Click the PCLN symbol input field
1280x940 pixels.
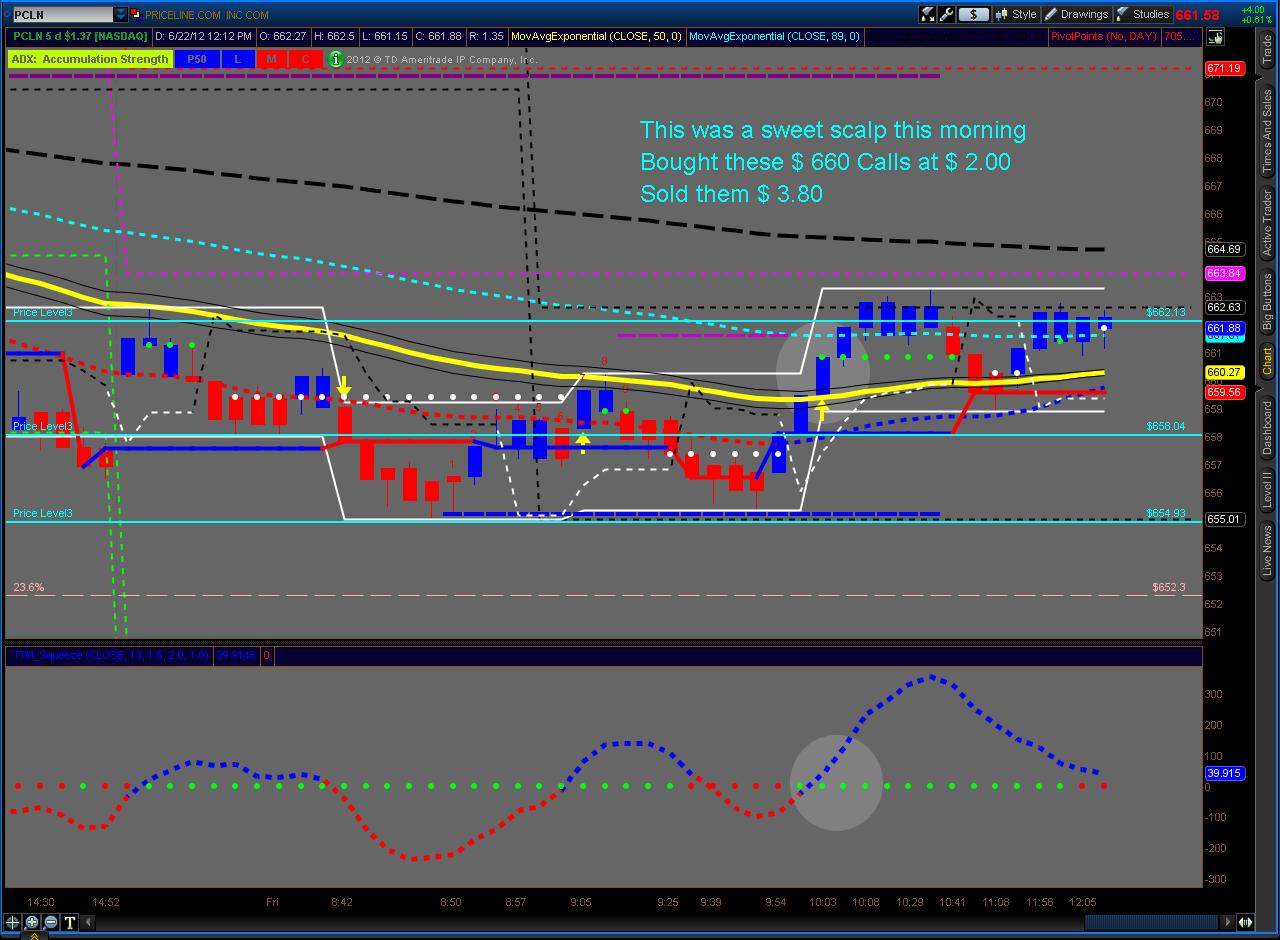(63, 14)
